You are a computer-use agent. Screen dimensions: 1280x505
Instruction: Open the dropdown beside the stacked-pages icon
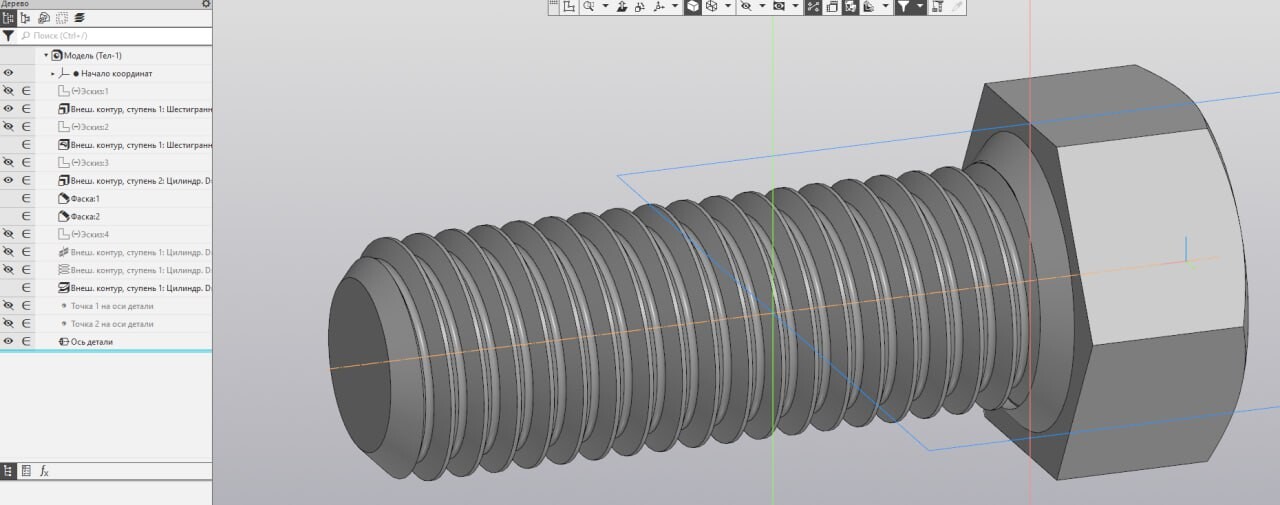click(886, 6)
